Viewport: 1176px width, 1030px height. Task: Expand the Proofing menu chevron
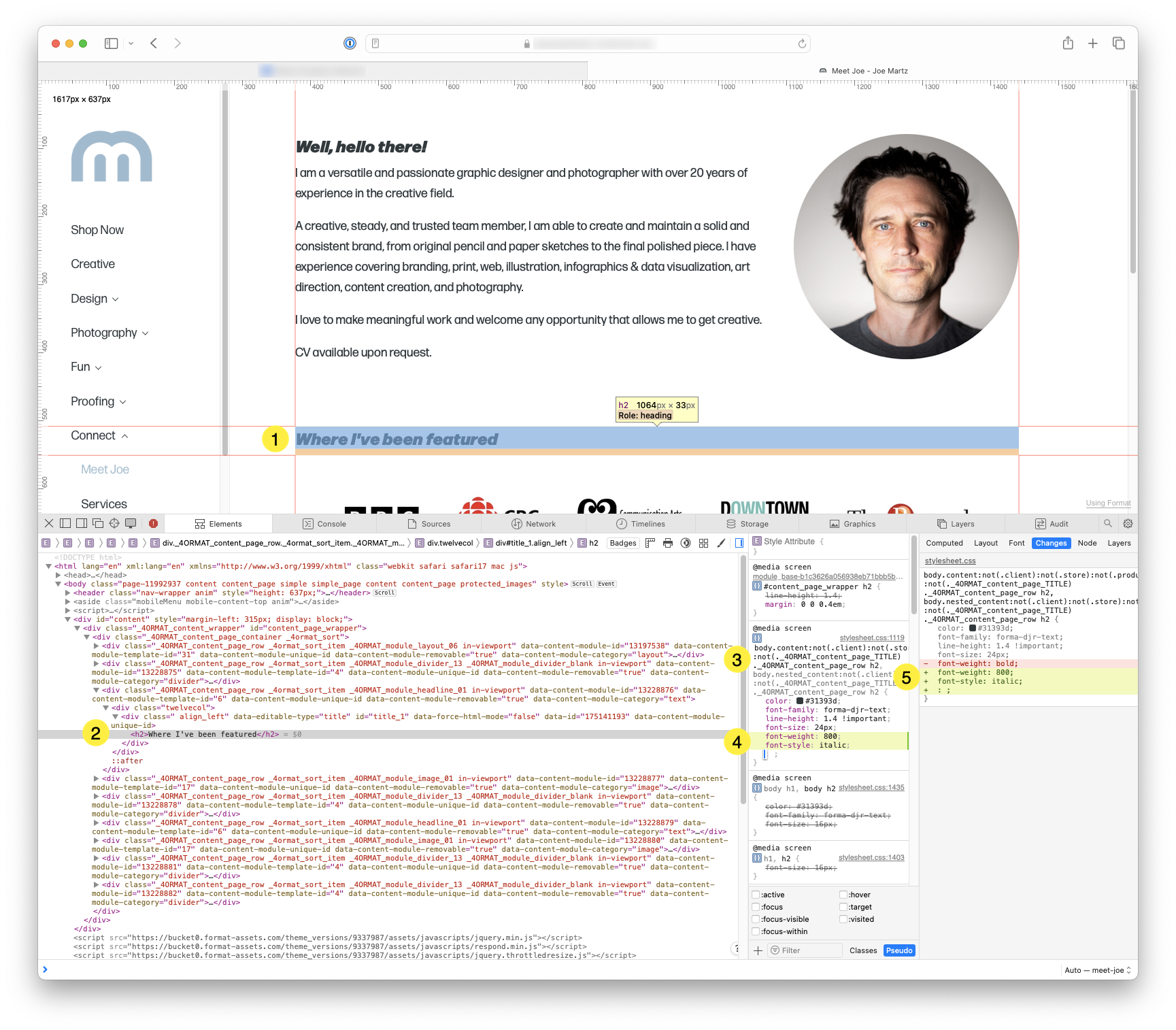123,402
